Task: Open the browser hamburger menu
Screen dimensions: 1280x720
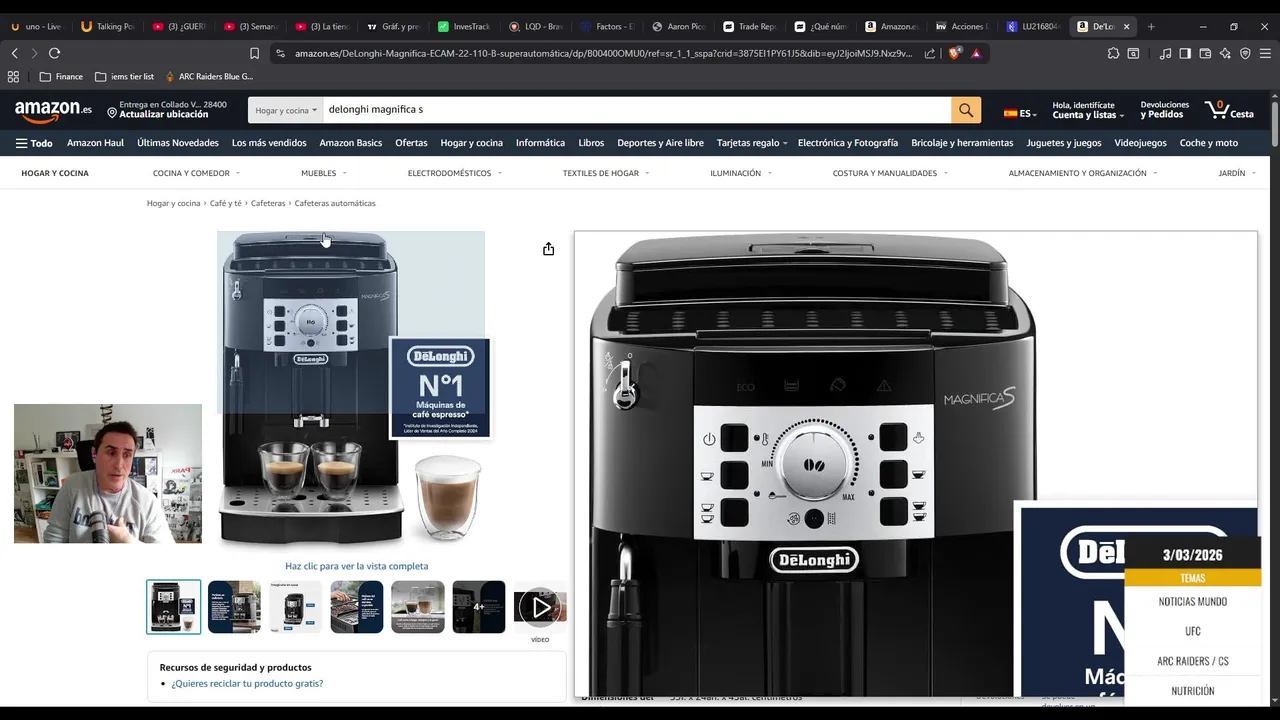Action: click(1265, 53)
